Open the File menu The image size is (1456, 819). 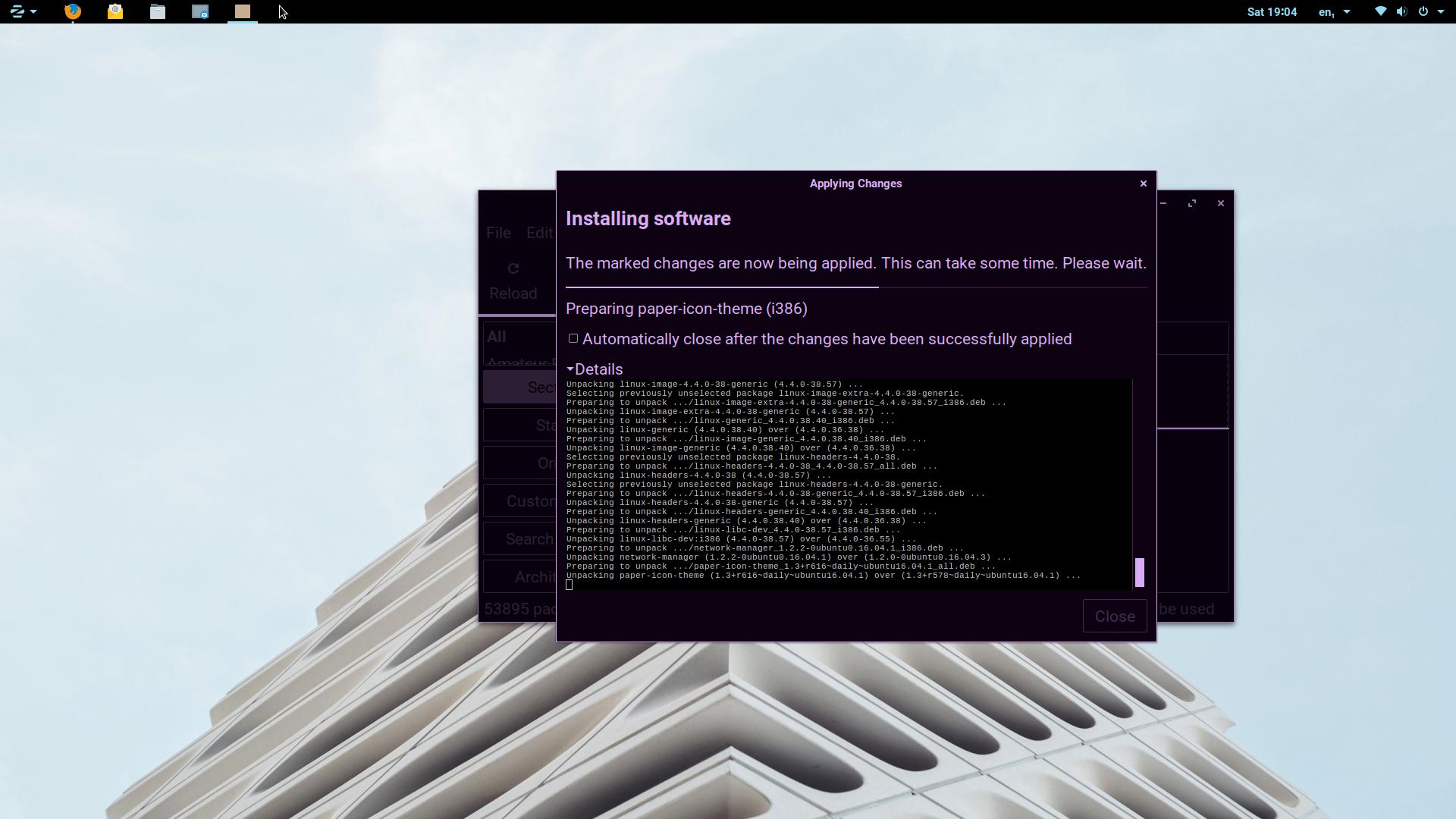(498, 233)
